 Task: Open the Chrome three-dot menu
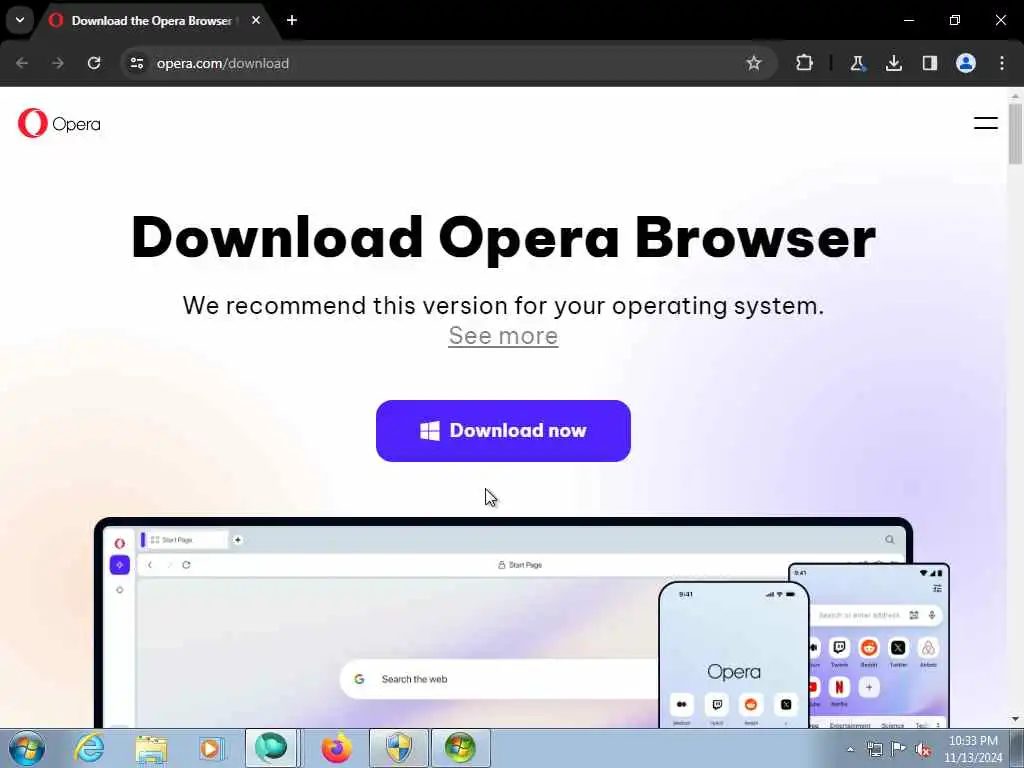click(1002, 63)
